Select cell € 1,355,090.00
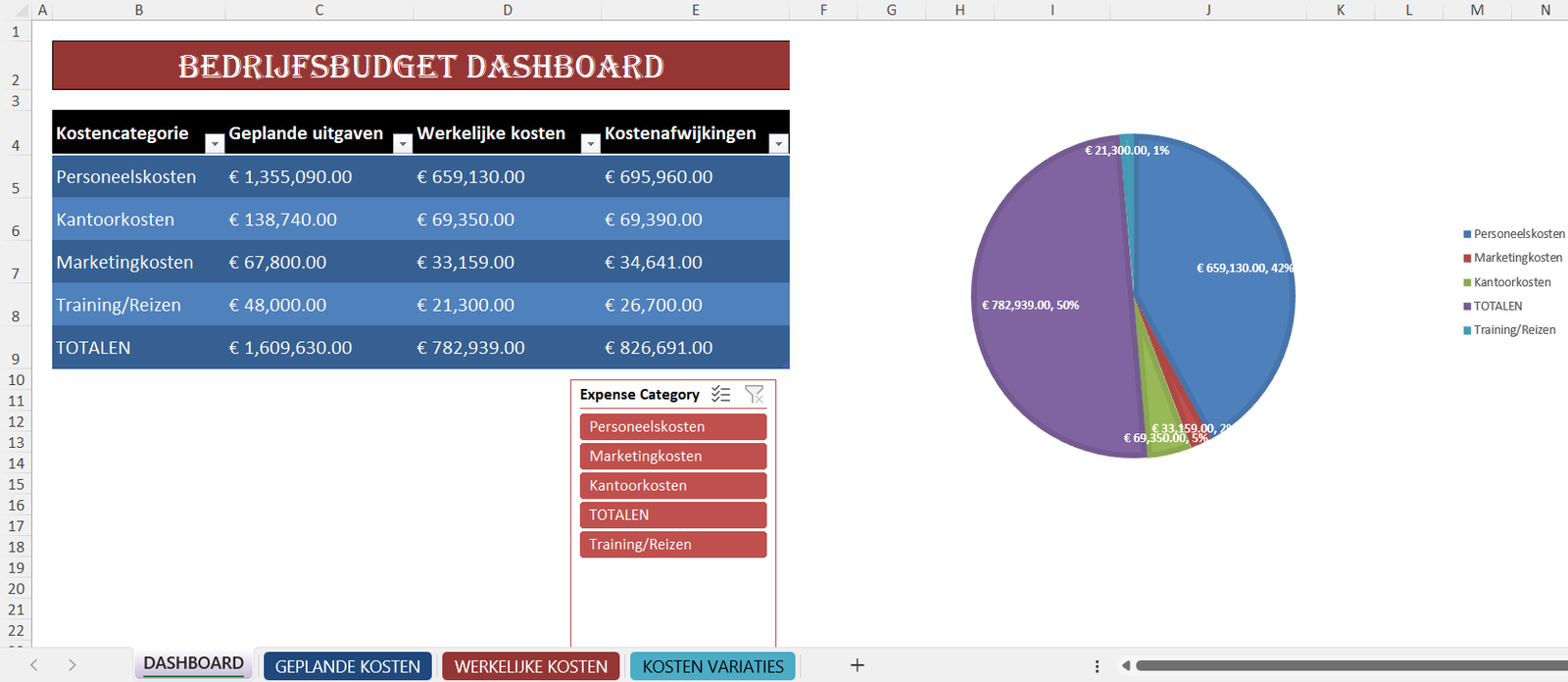The height and width of the screenshot is (682, 1568). [x=319, y=176]
